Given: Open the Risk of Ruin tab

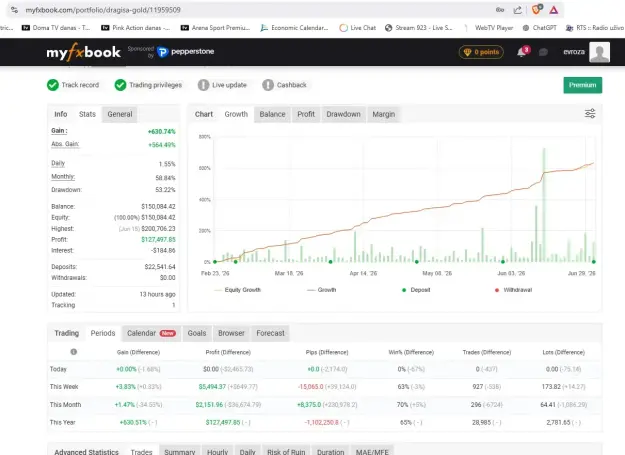Looking at the screenshot, I should (x=286, y=451).
